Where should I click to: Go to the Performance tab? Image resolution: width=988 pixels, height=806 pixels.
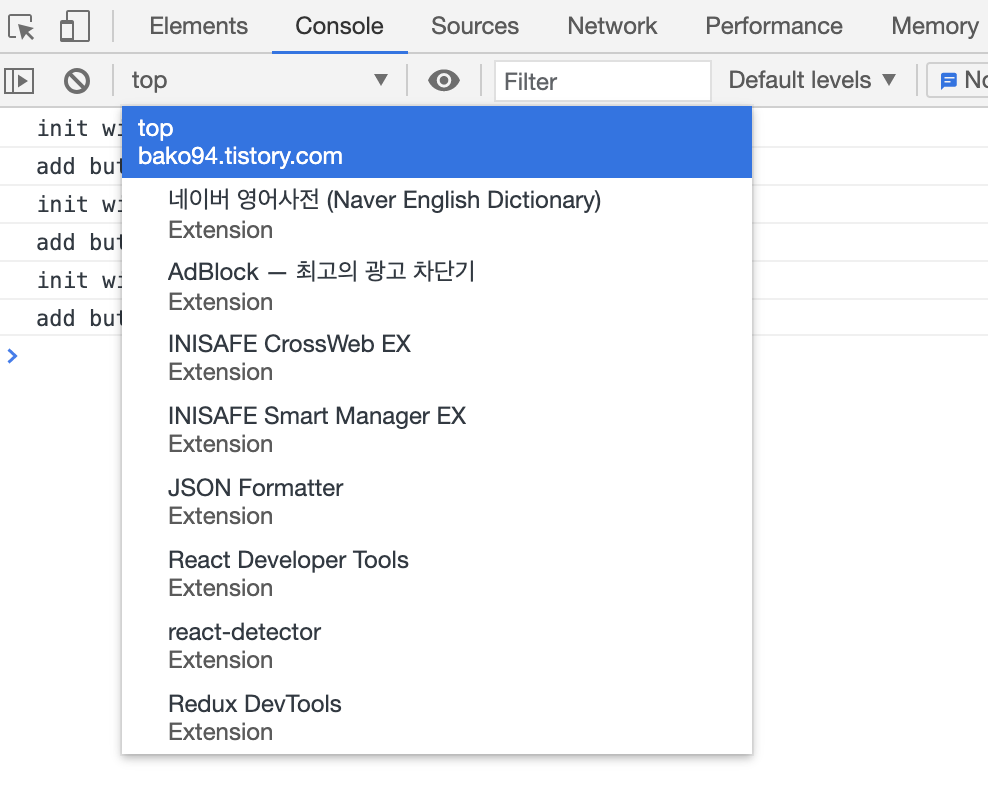click(x=774, y=26)
